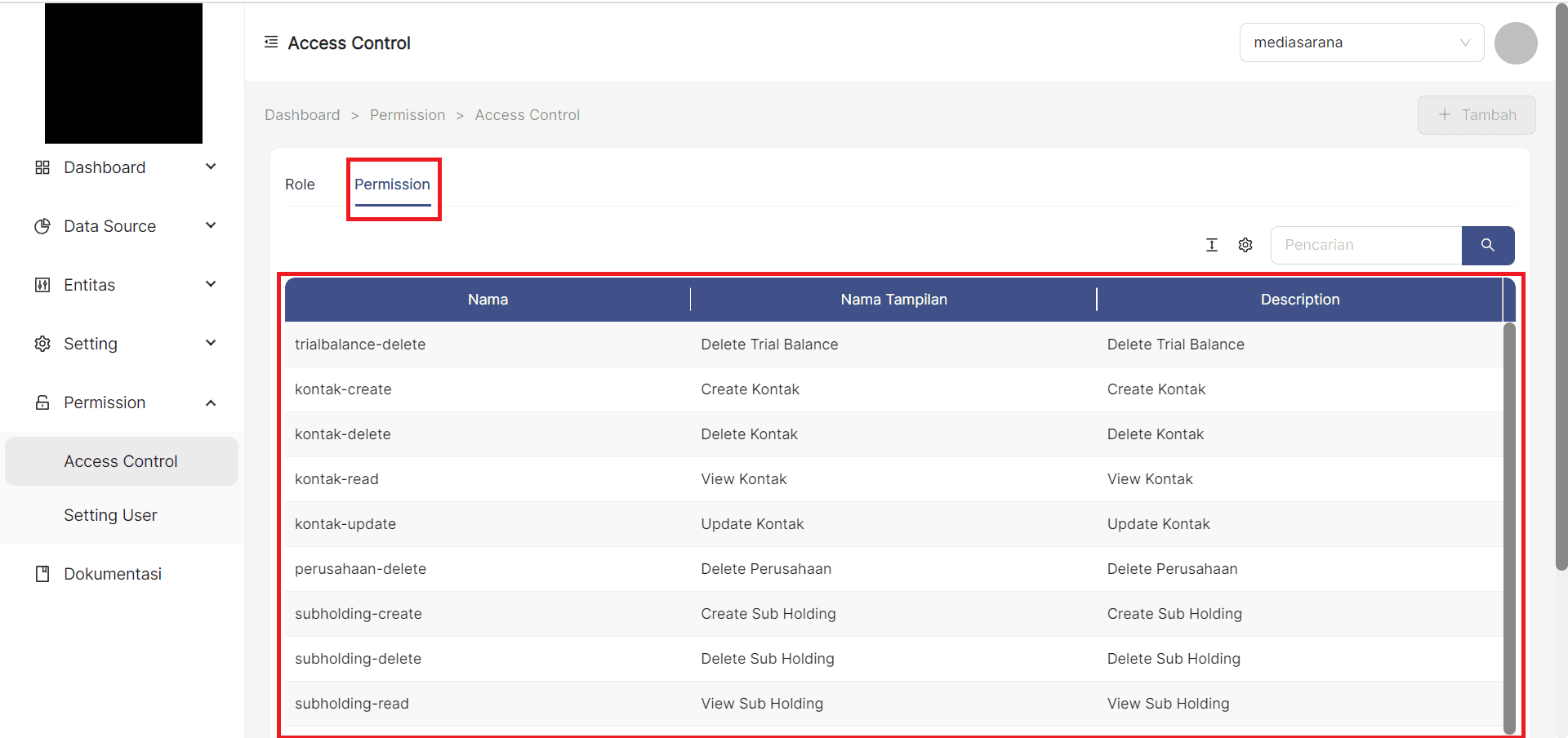Click the table settings gear icon
This screenshot has width=1568, height=738.
(1245, 245)
